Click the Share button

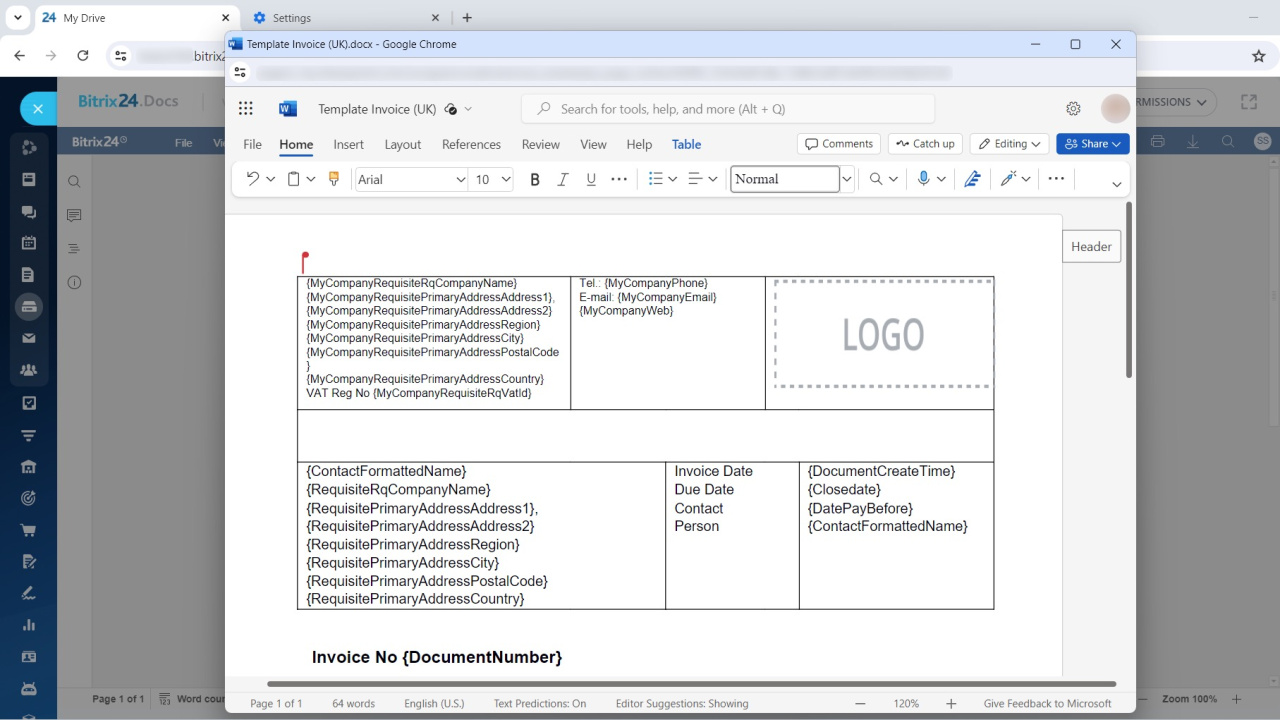(1092, 144)
